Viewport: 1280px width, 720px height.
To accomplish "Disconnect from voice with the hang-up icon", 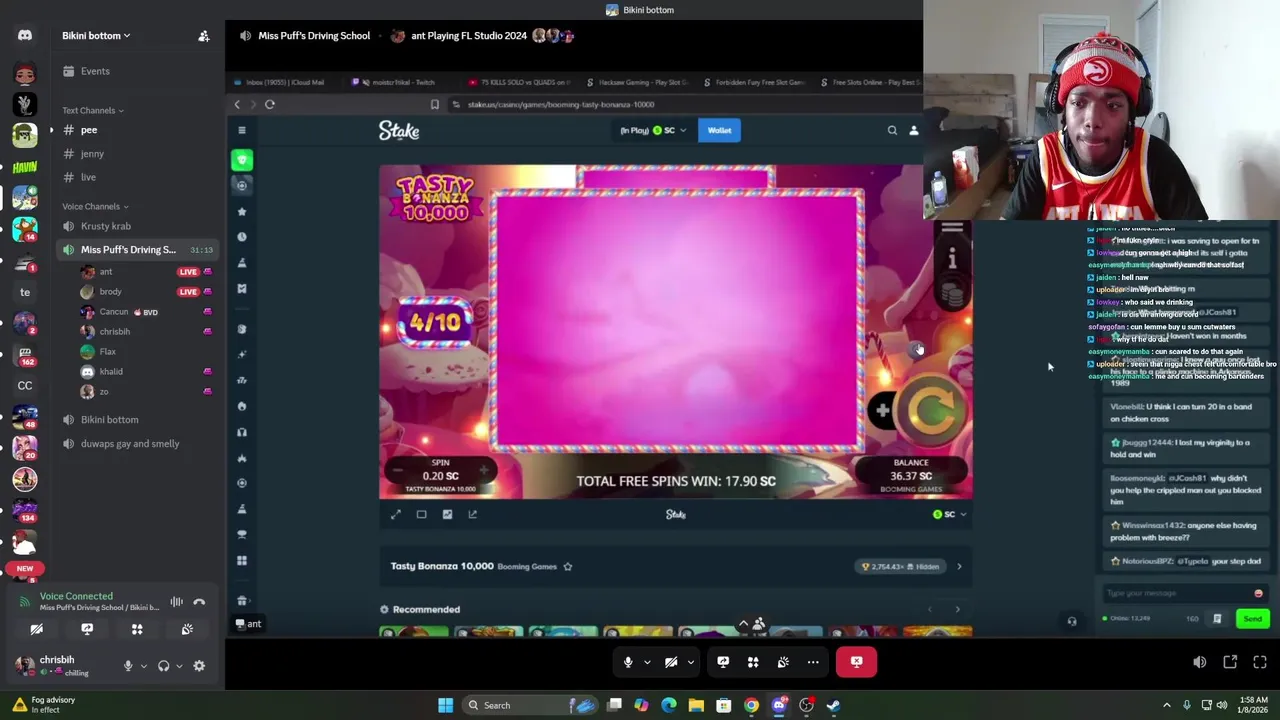I will point(199,602).
